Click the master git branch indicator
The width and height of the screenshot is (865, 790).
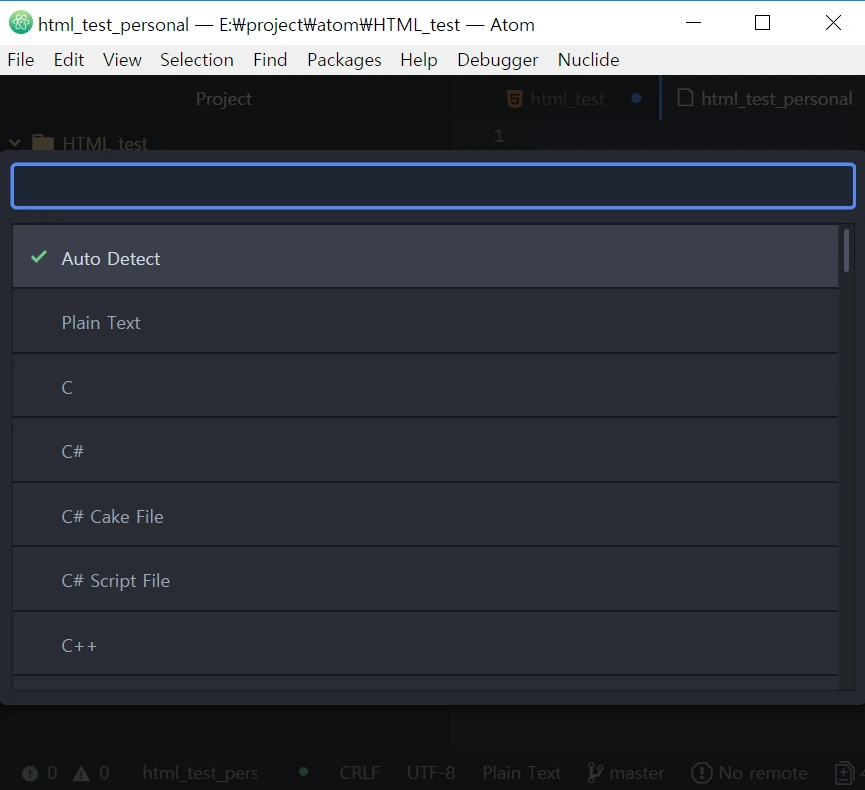click(x=626, y=773)
